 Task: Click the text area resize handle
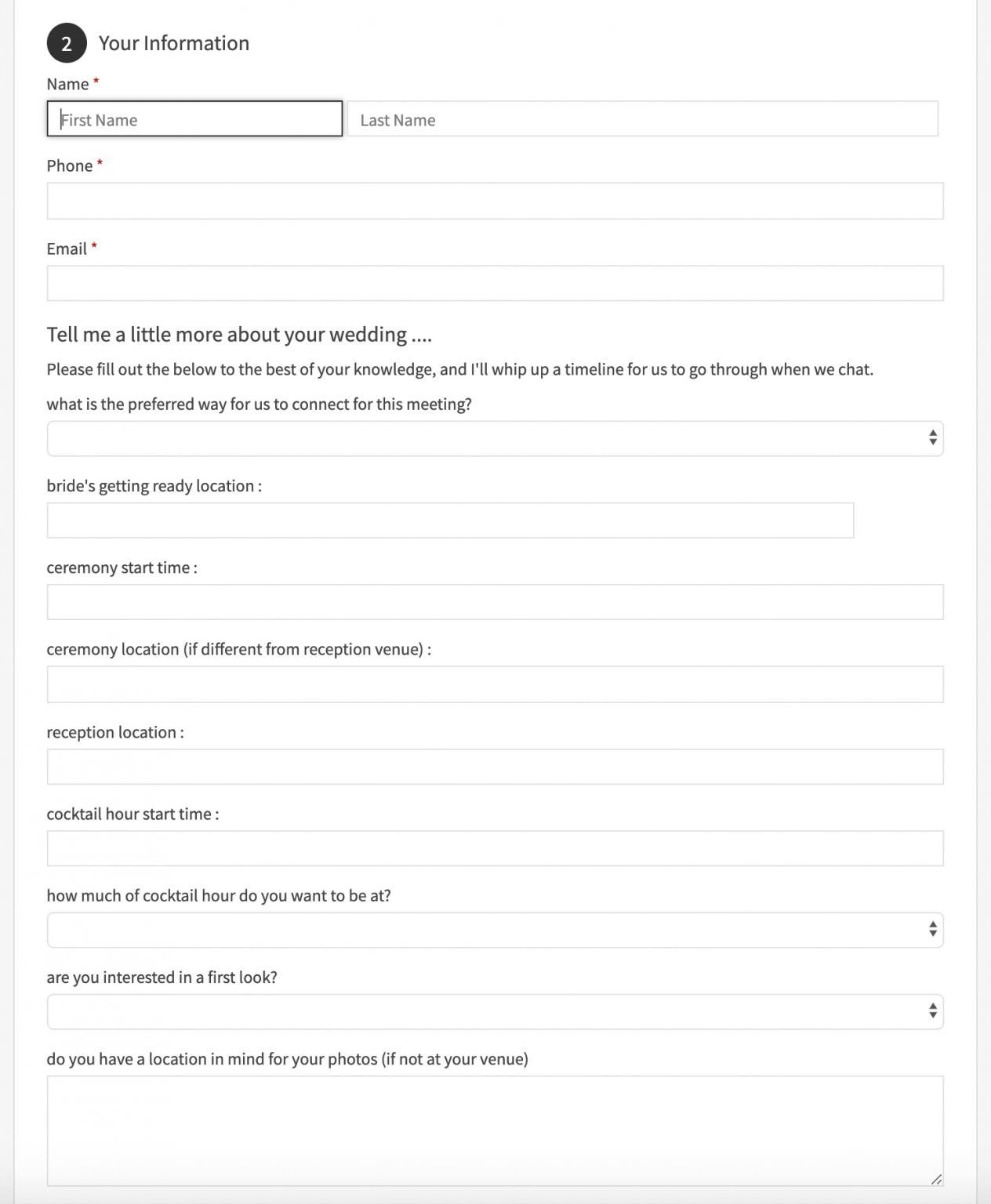tap(936, 1179)
